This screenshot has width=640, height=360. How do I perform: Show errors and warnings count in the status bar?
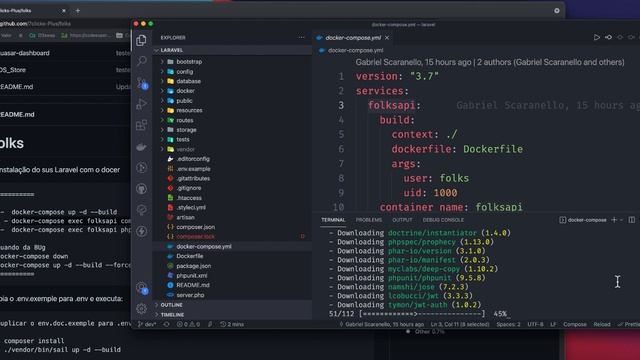pyautogui.click(x=188, y=324)
